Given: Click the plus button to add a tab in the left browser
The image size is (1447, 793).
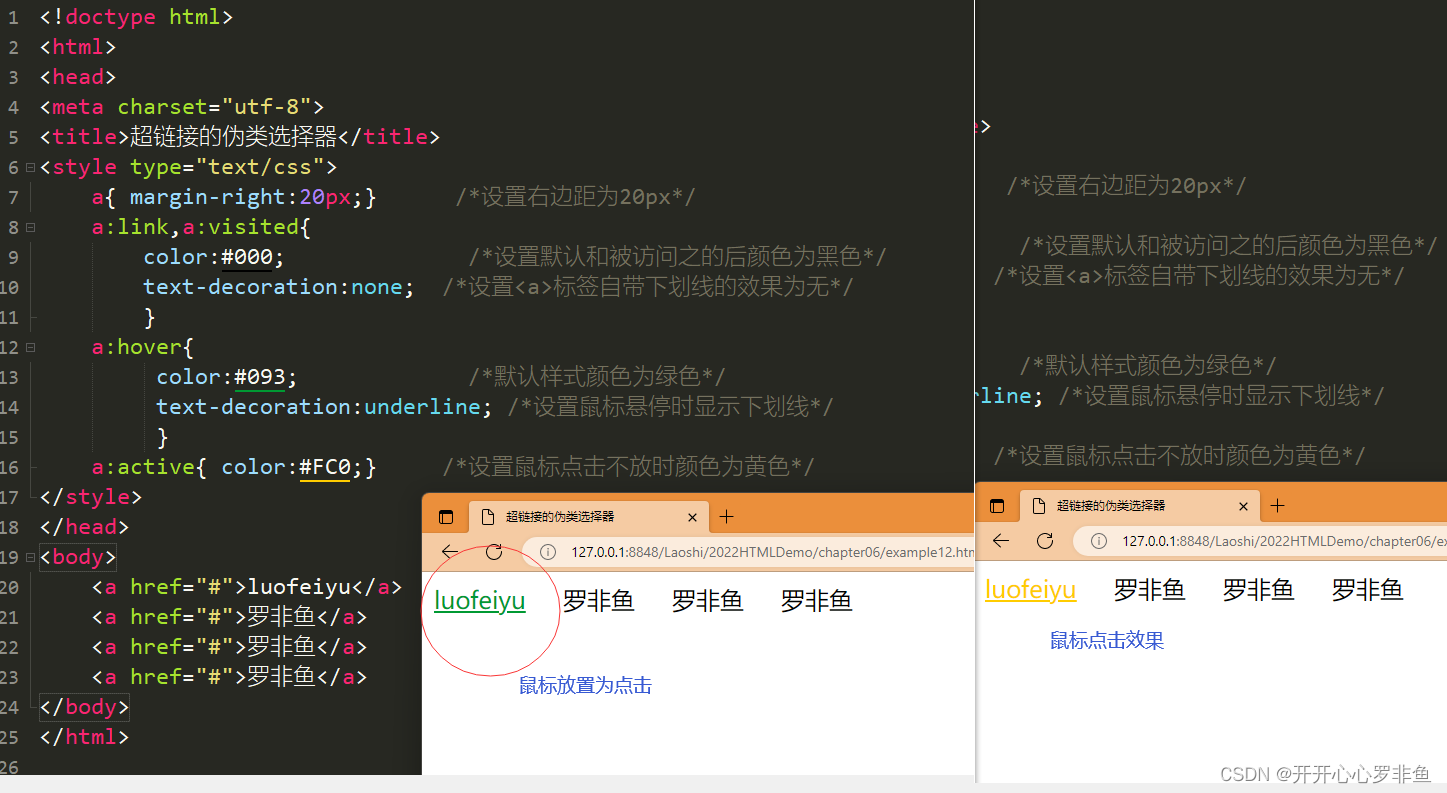Looking at the screenshot, I should pos(726,516).
